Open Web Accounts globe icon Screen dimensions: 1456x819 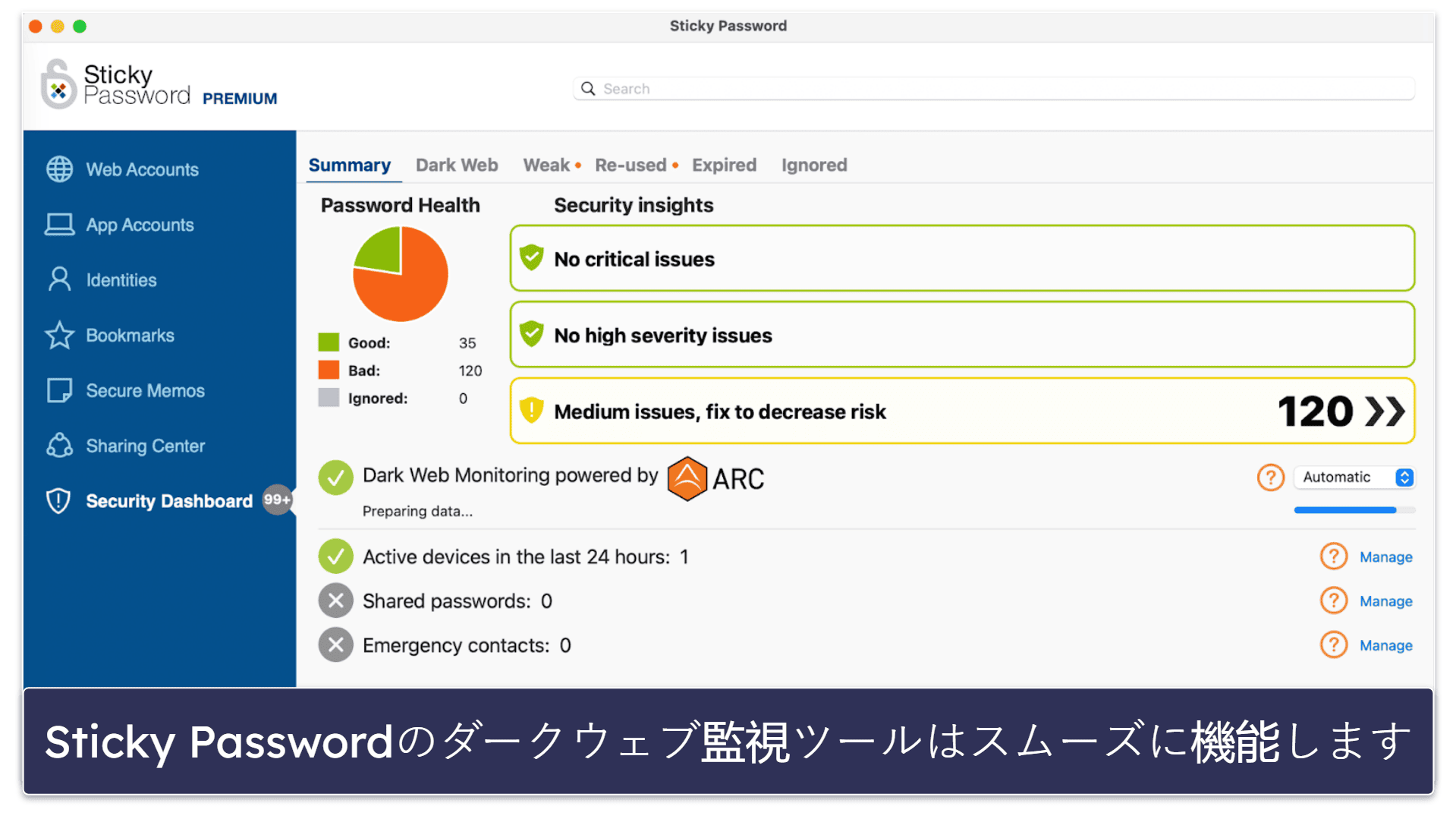tap(59, 169)
